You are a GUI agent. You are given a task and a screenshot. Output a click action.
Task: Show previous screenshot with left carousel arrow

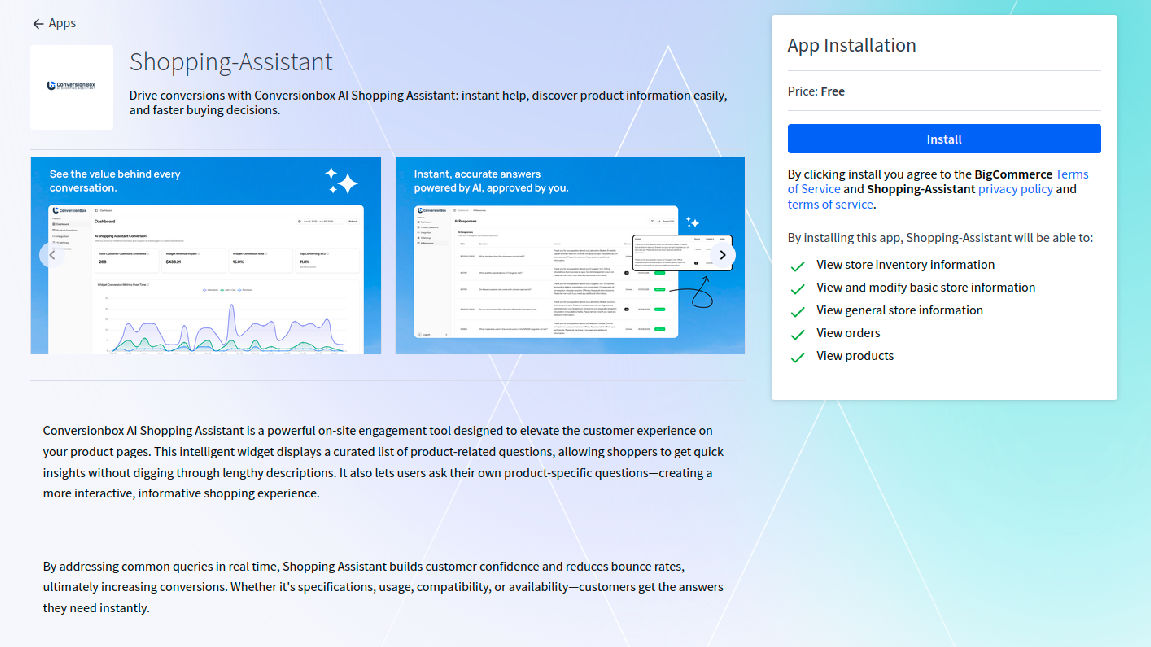coord(52,255)
